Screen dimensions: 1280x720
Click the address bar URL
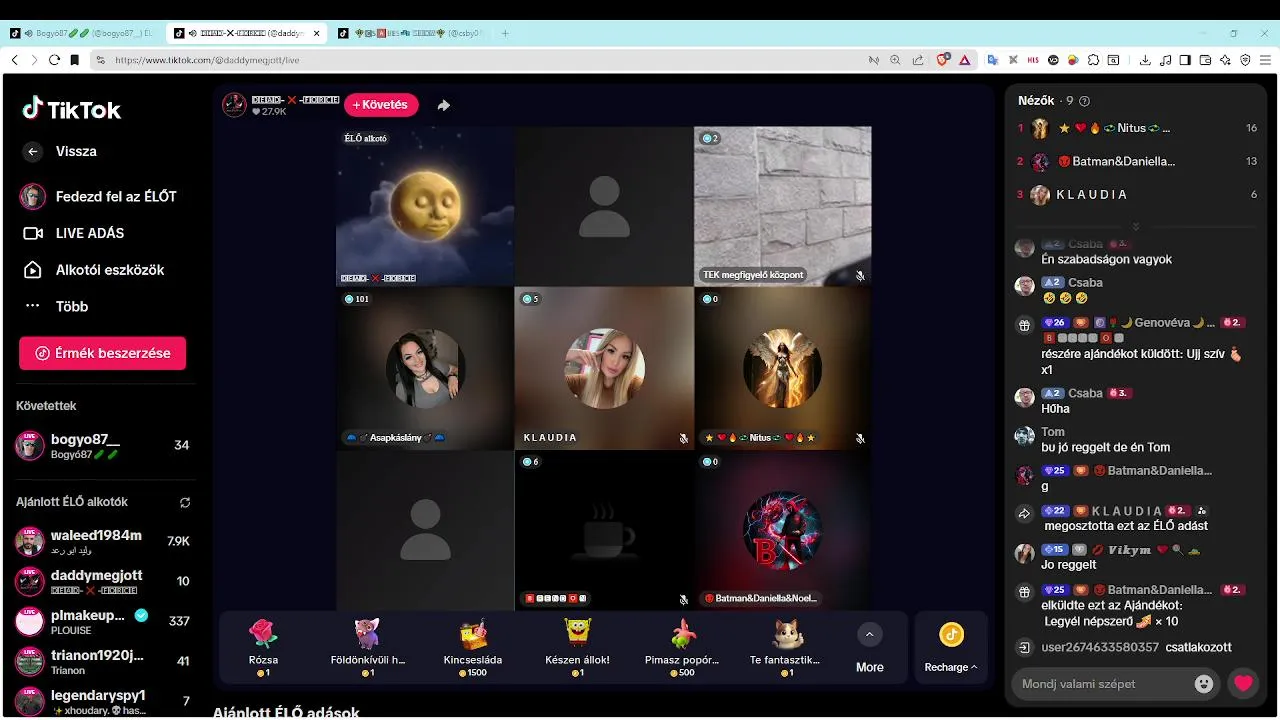click(x=207, y=60)
